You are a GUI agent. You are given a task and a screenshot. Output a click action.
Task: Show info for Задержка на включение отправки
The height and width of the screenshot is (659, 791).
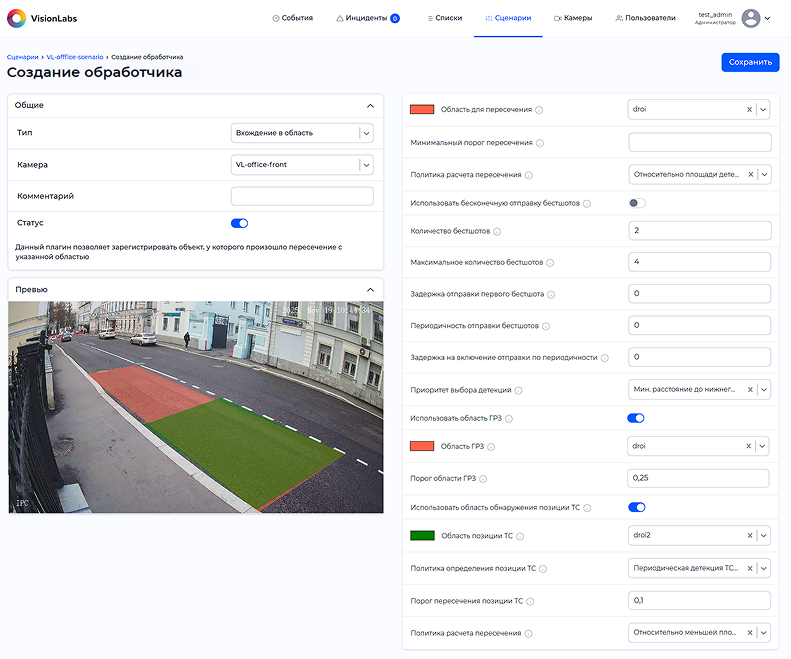pos(604,358)
